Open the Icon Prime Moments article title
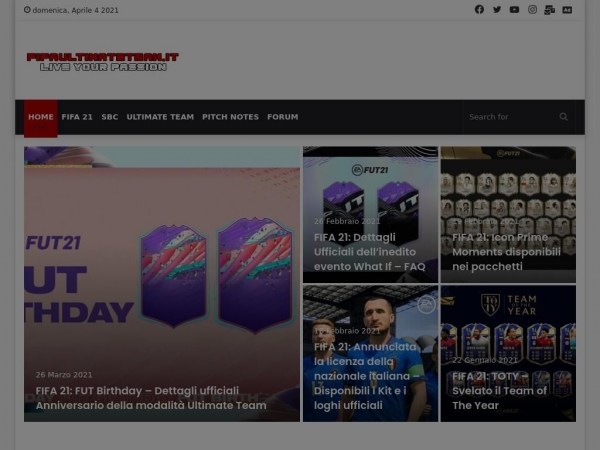Screen dimensions: 600x450 506,252
